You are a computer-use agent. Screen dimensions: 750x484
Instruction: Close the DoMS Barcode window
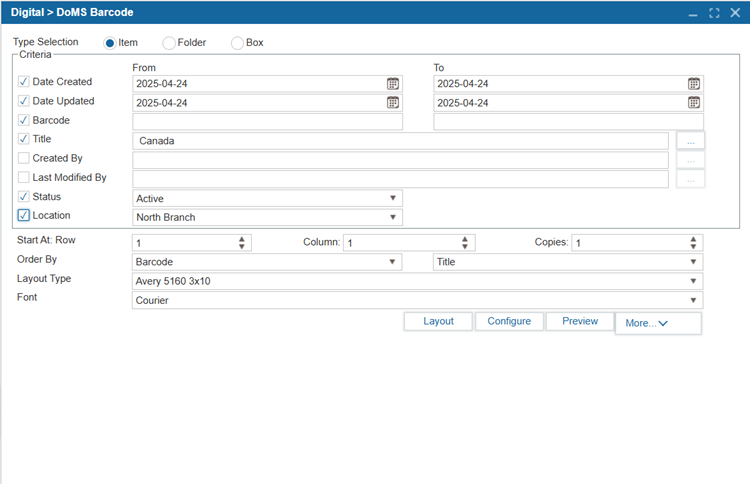point(735,13)
